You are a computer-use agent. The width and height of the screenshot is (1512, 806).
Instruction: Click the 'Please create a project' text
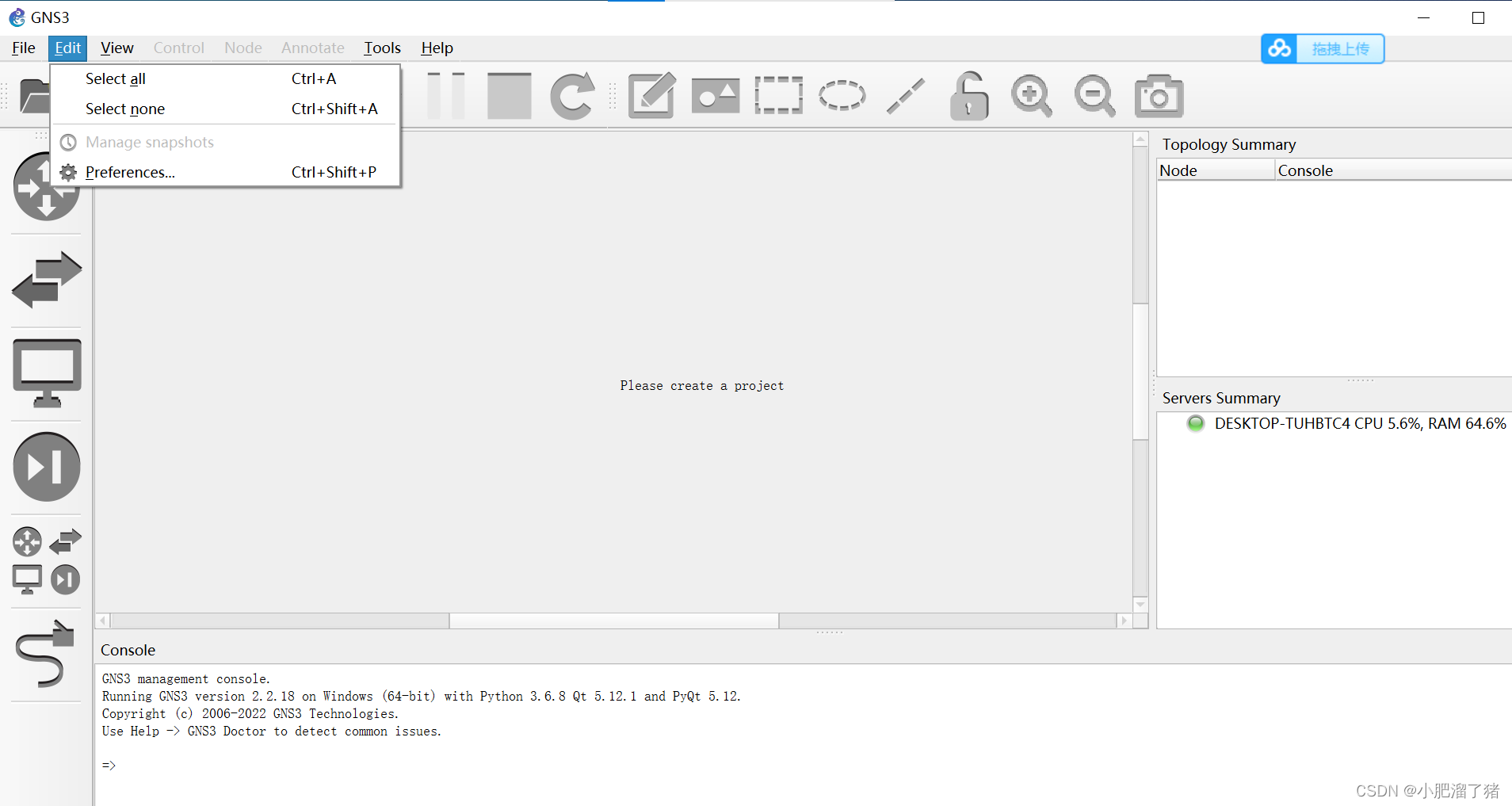[701, 385]
